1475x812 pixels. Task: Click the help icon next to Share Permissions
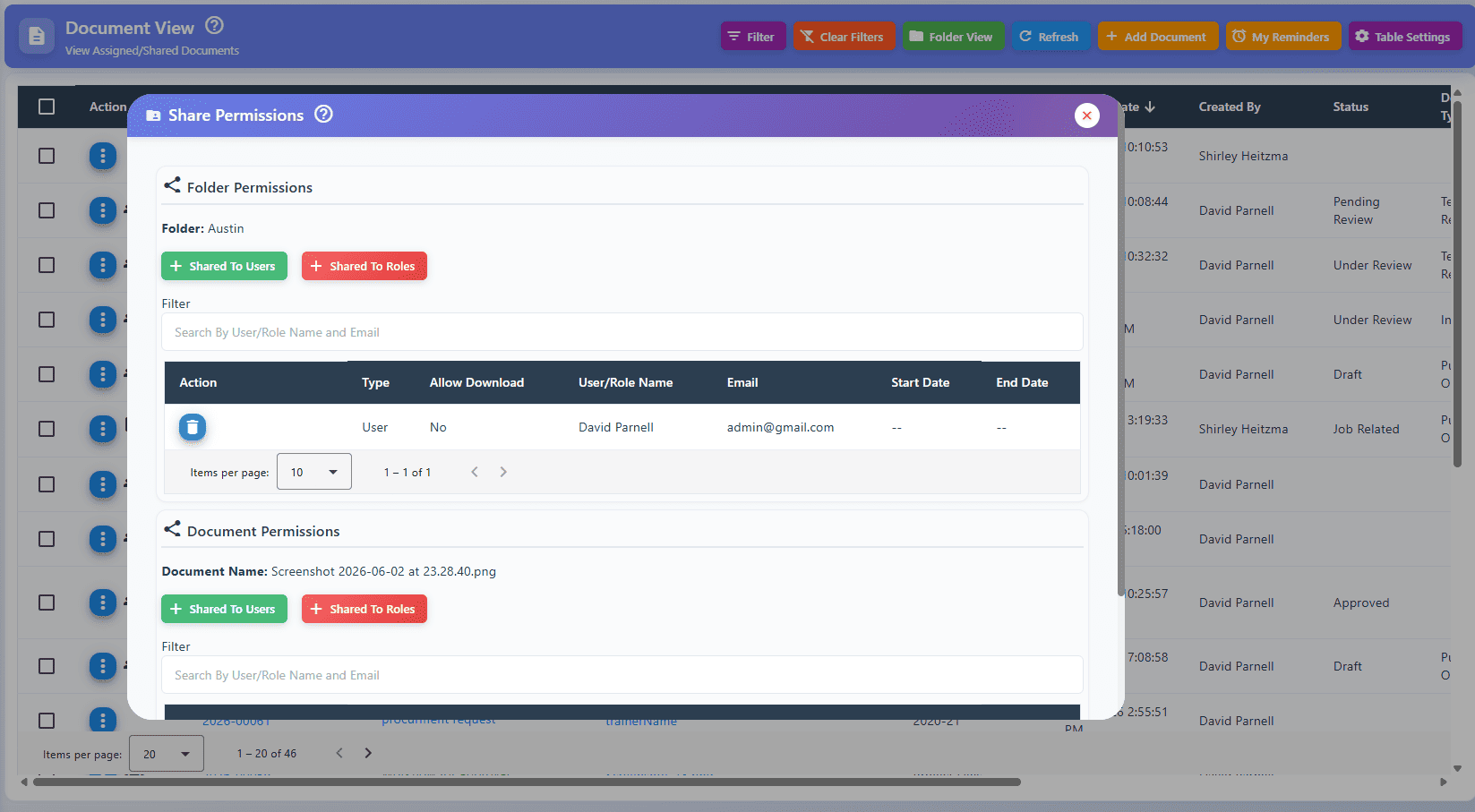point(324,115)
